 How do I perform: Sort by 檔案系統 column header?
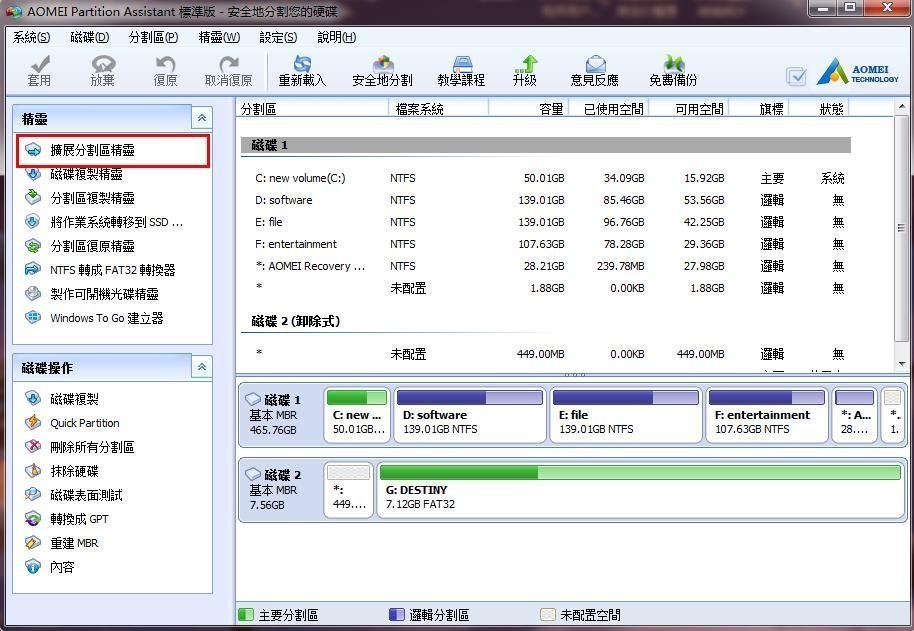point(438,109)
